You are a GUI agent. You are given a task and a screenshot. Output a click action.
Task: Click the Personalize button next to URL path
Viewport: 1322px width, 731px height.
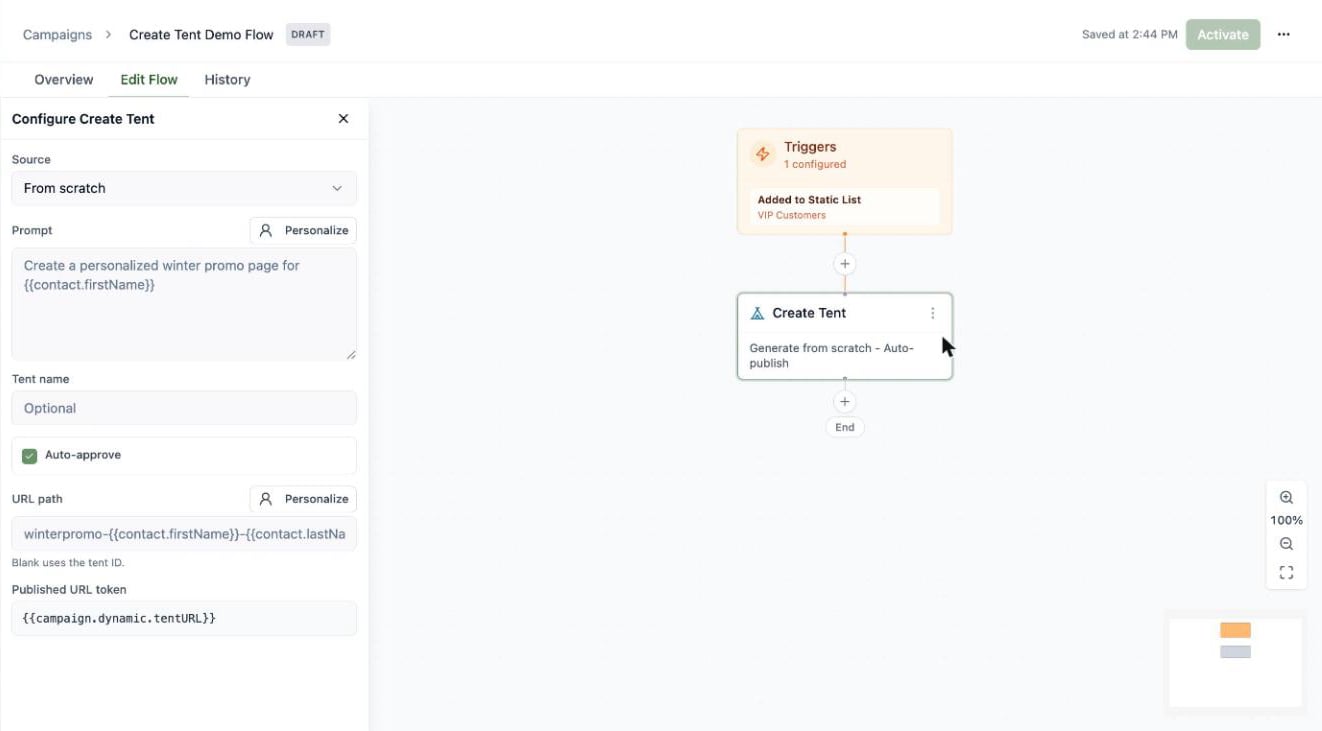pyautogui.click(x=303, y=499)
